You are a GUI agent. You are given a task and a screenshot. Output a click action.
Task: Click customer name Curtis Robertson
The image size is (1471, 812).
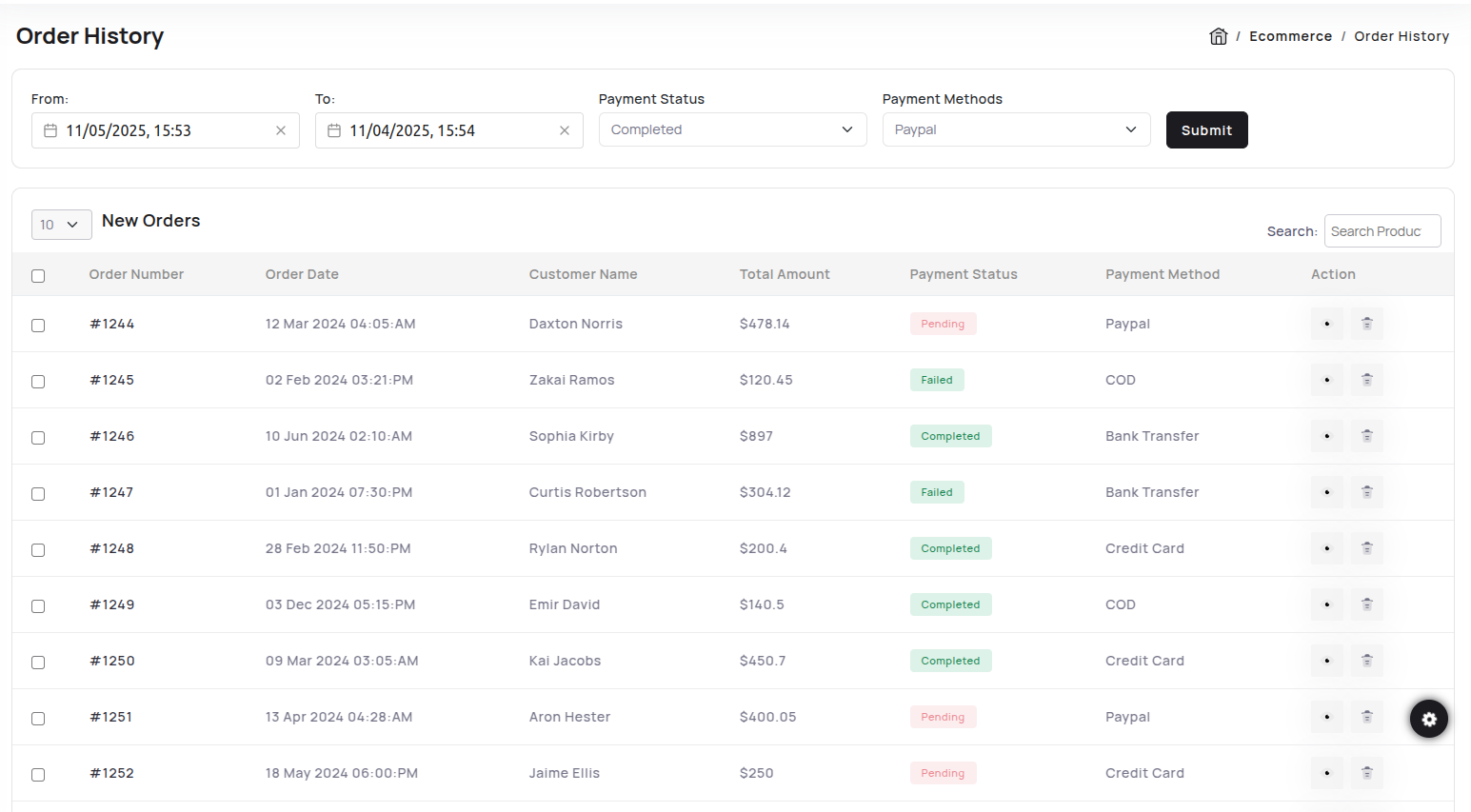587,492
